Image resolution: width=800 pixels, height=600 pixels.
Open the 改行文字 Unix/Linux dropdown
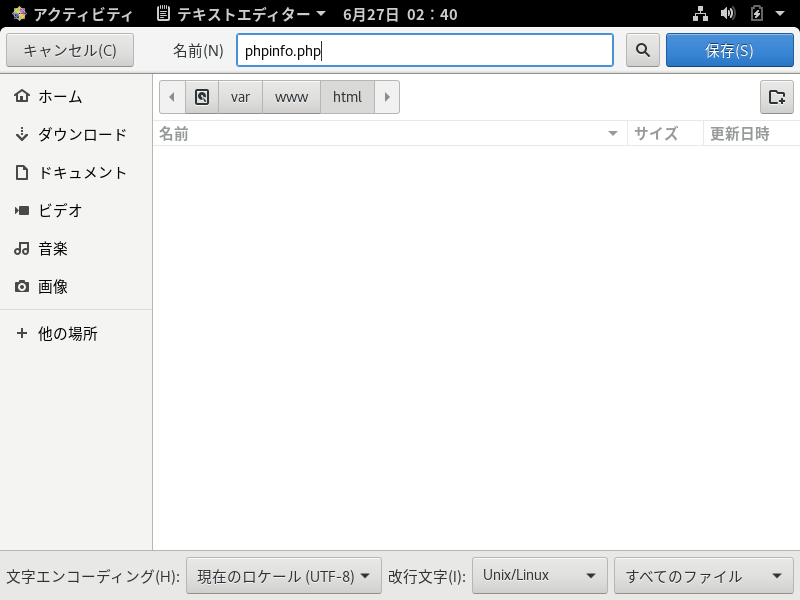pos(539,575)
